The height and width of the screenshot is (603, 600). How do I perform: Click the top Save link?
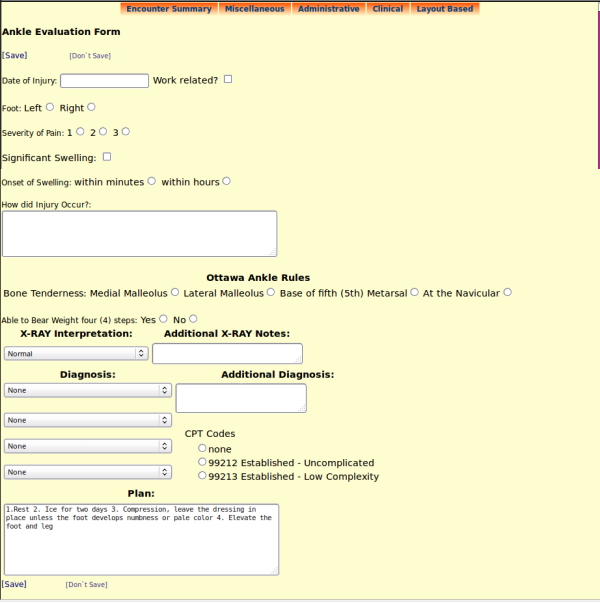(15, 55)
